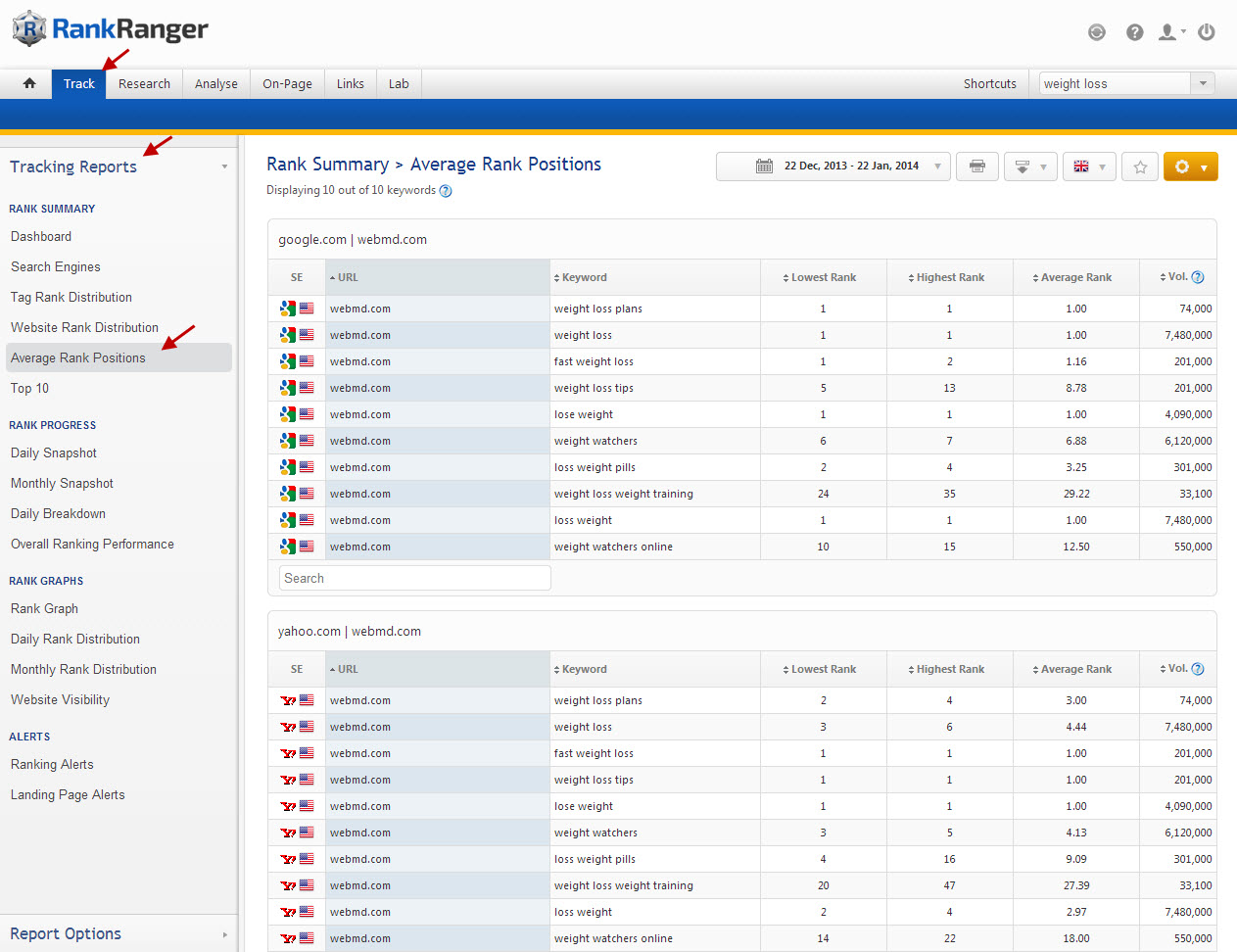The image size is (1237, 952).
Task: Expand the 'weight loss' campaign dropdown
Action: click(x=1203, y=83)
